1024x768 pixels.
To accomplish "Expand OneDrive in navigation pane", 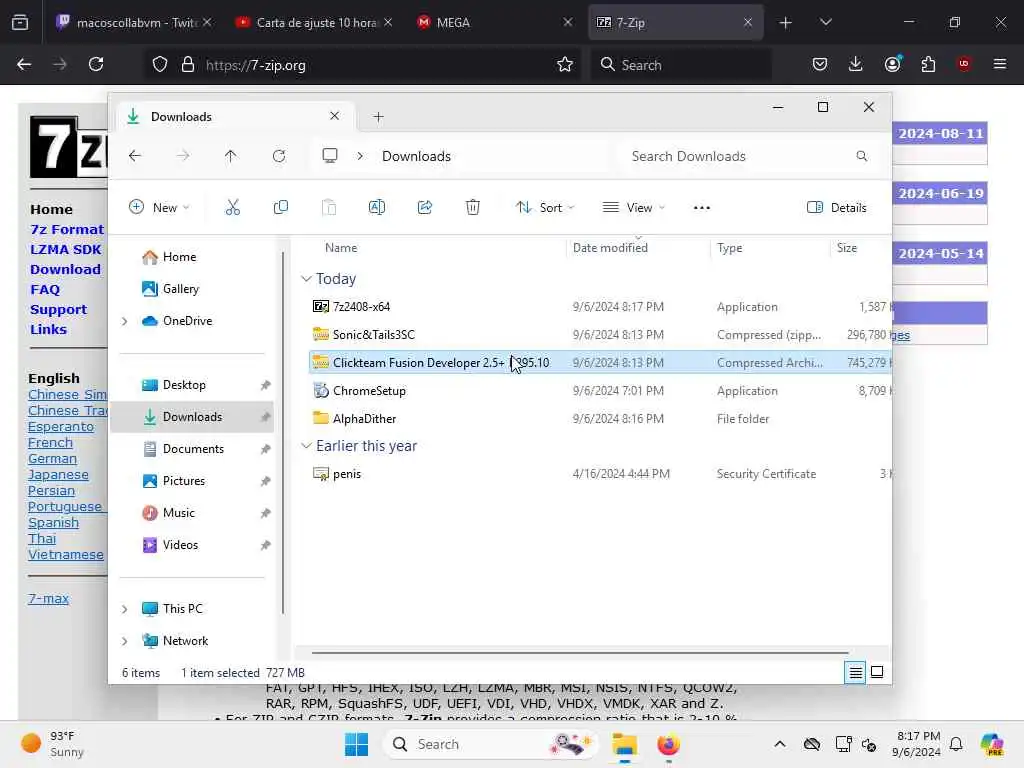I will tap(125, 321).
